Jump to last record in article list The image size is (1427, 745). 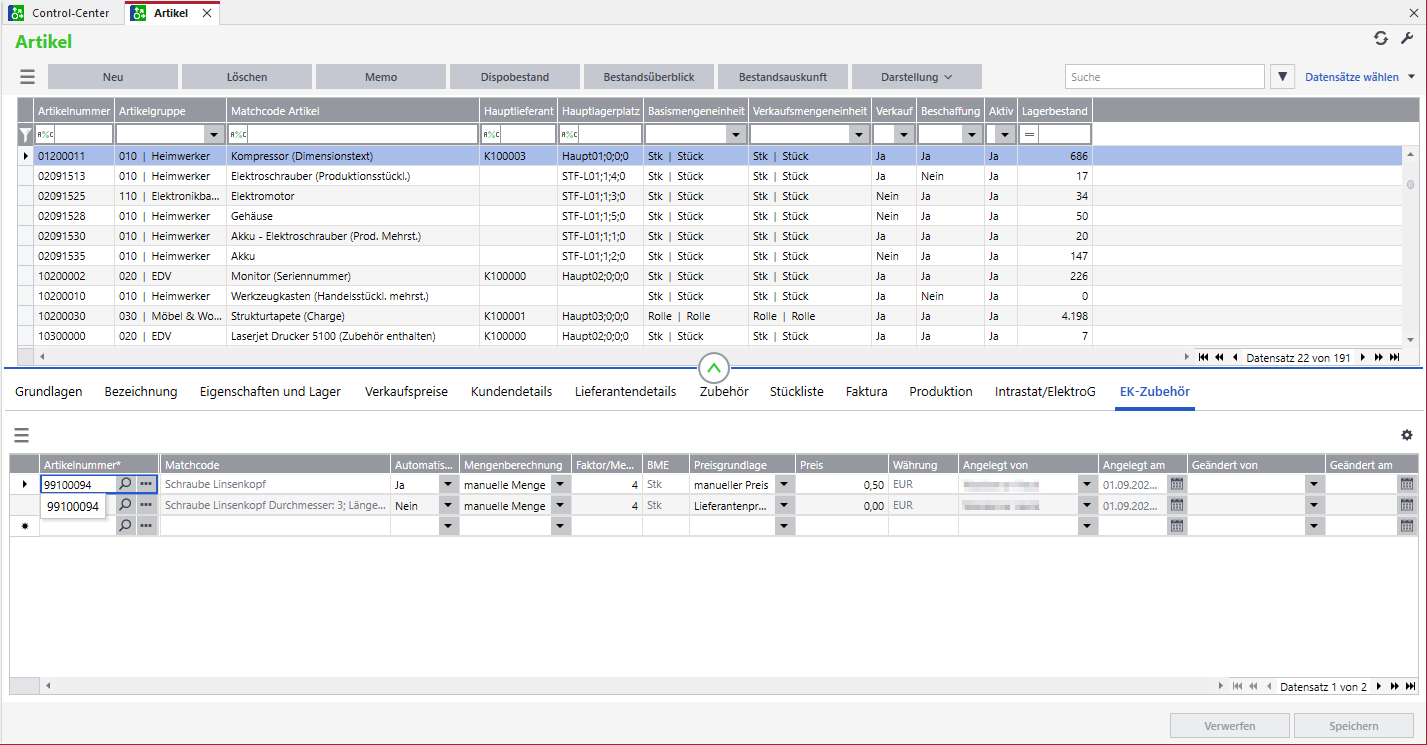pyautogui.click(x=1394, y=357)
